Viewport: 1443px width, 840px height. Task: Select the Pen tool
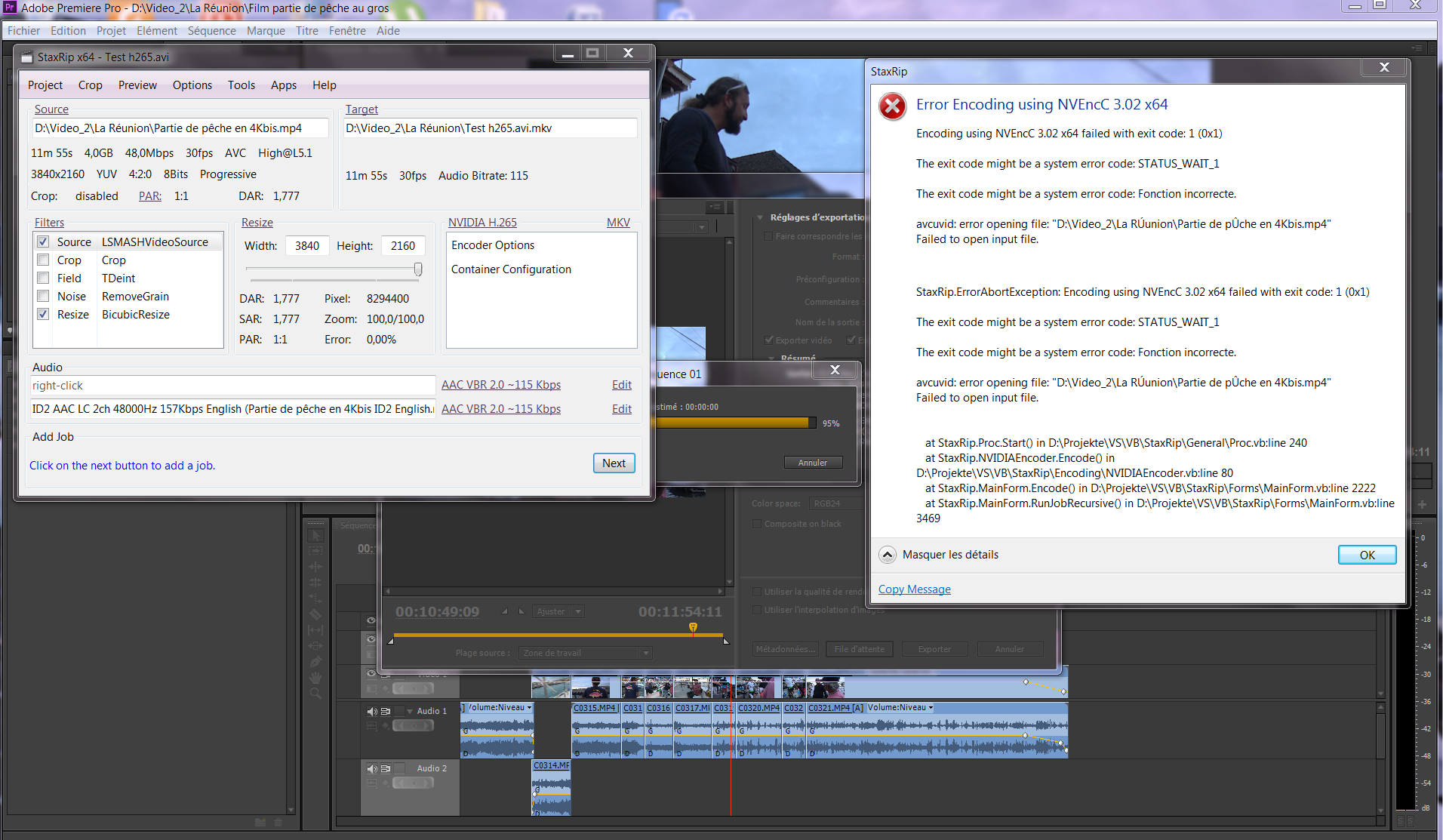[315, 662]
